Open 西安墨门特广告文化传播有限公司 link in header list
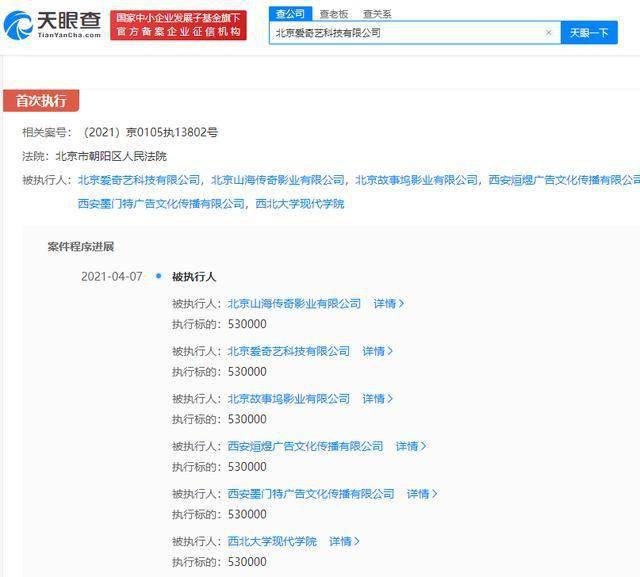The height and width of the screenshot is (577, 640). pyautogui.click(x=161, y=204)
